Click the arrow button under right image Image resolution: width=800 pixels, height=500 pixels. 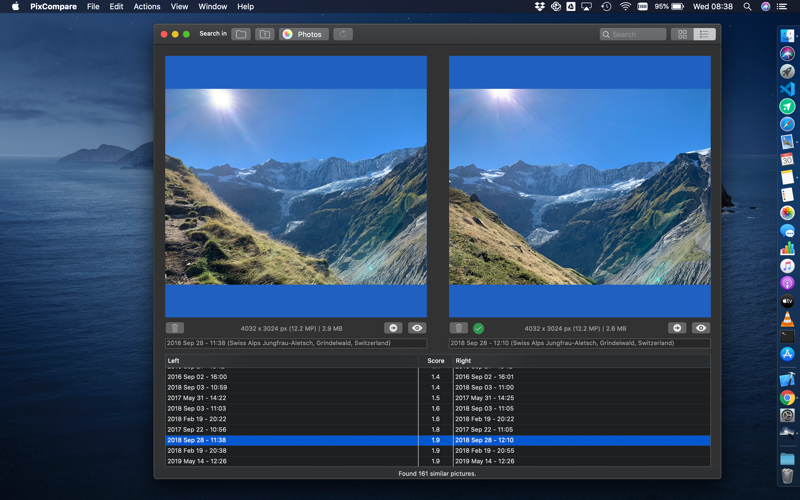click(x=677, y=328)
